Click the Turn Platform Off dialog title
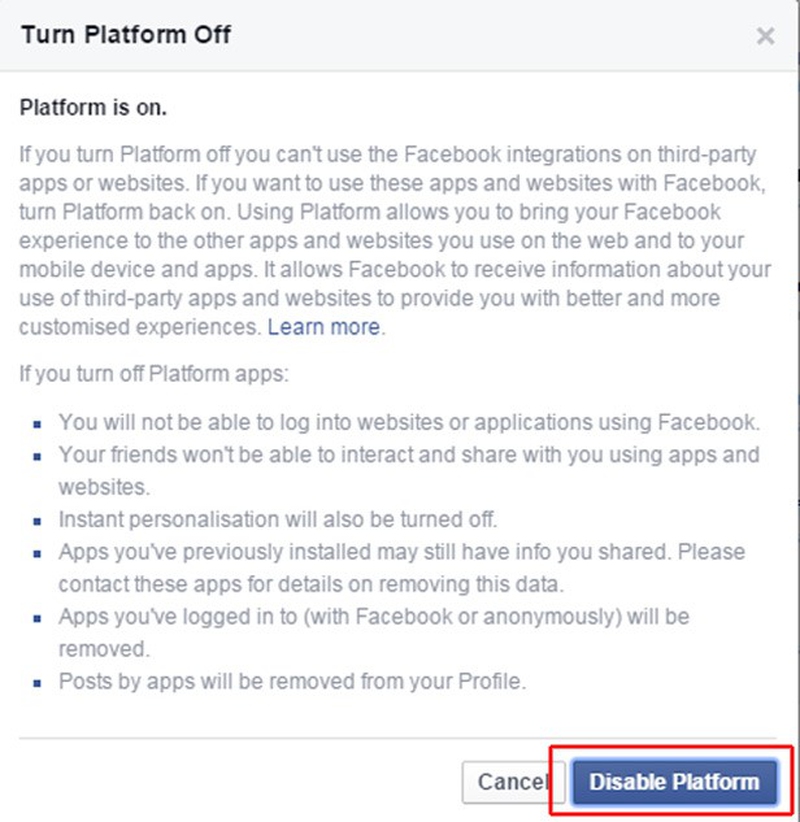800x822 pixels. click(x=126, y=35)
